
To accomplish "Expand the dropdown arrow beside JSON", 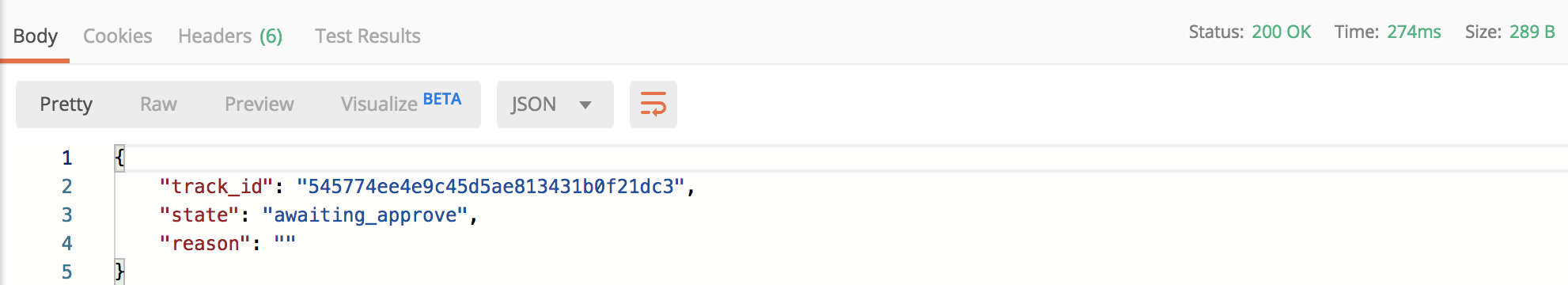I will 585,104.
